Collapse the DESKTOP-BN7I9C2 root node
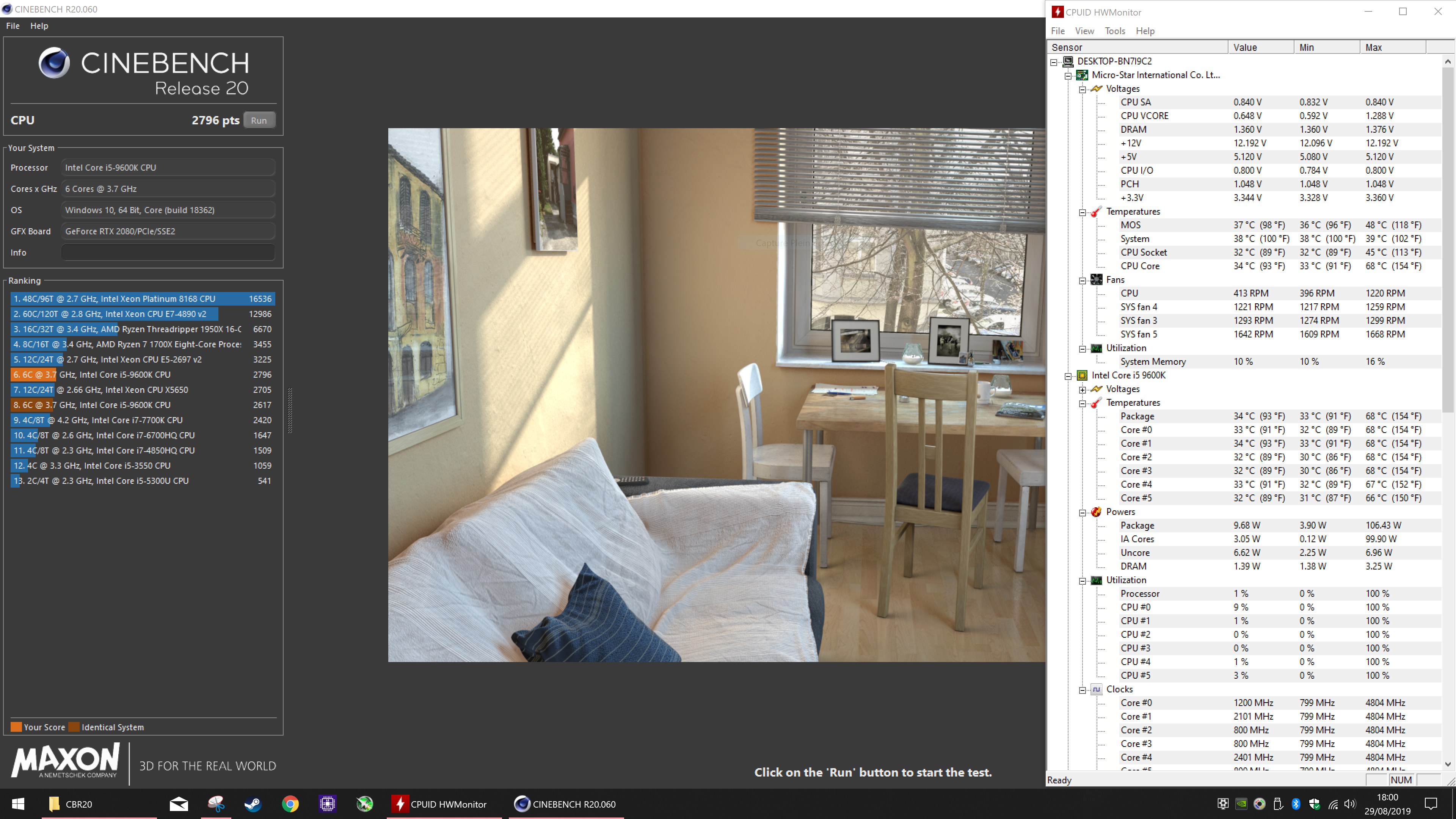1456x819 pixels. 1054,62
